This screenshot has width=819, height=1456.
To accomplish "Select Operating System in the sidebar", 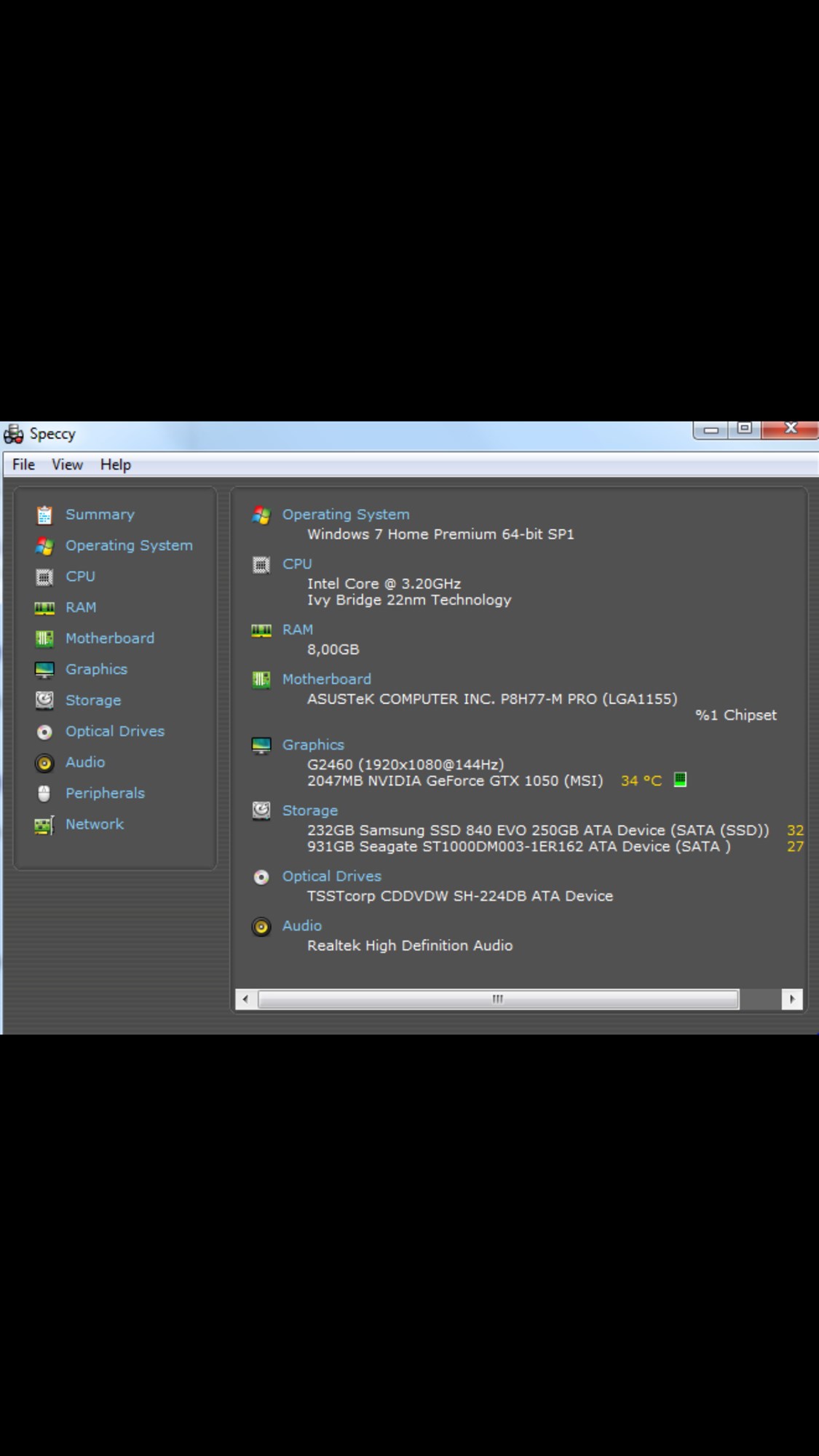I will click(129, 545).
